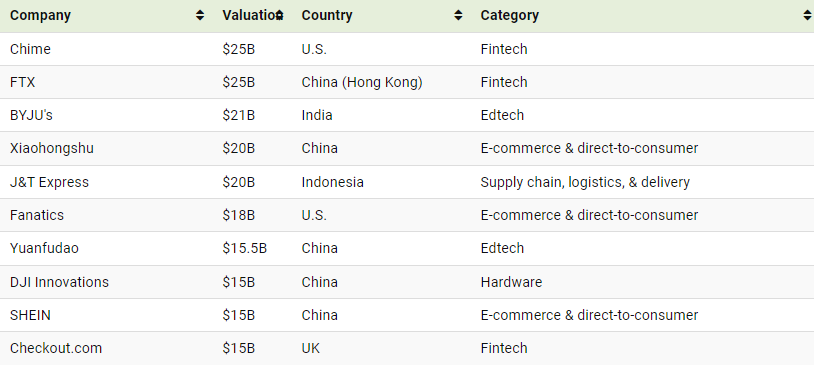The height and width of the screenshot is (370, 814).
Task: Click the Country column sort arrows
Action: (x=458, y=16)
